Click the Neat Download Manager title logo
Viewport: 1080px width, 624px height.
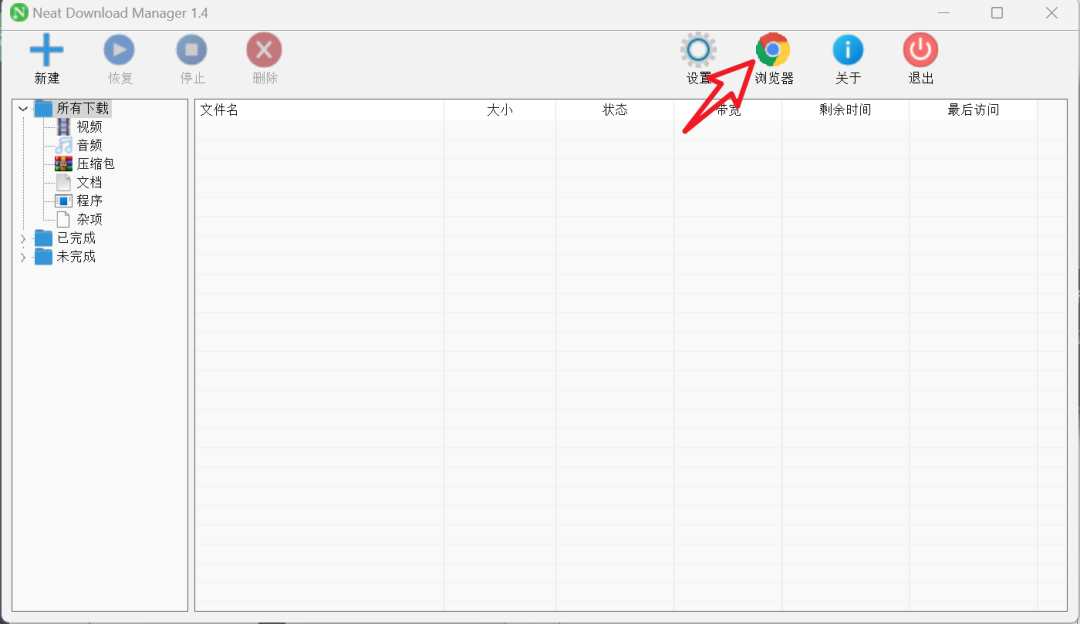tap(19, 12)
